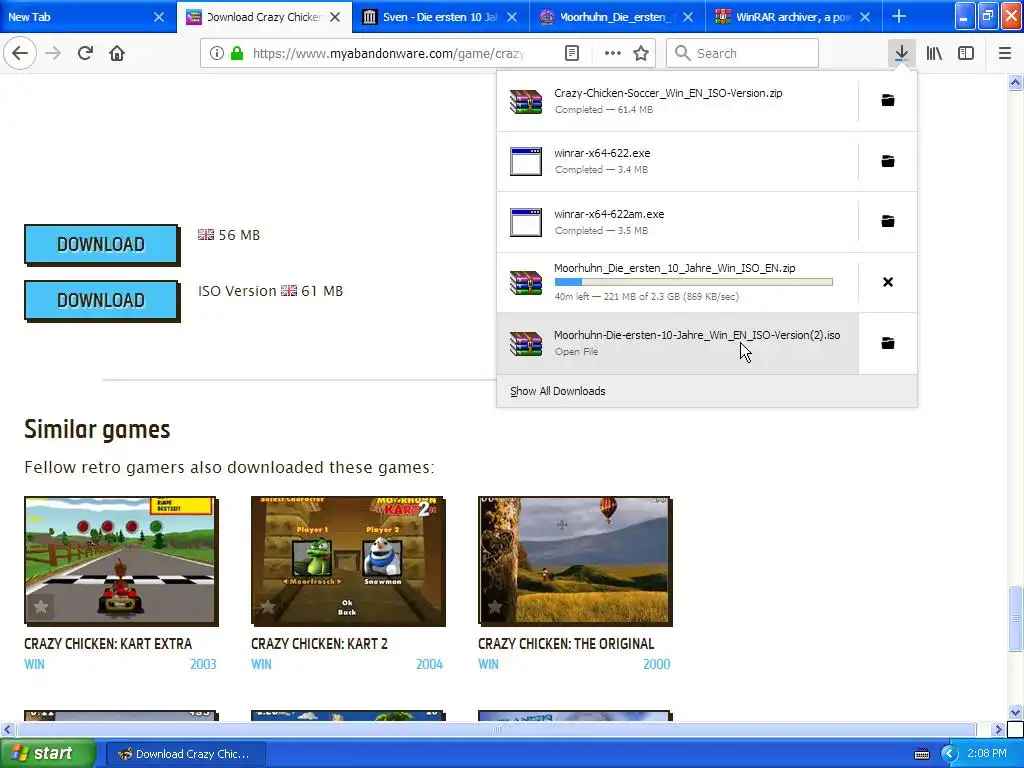Show sidebars toolbar icon

coord(966,53)
